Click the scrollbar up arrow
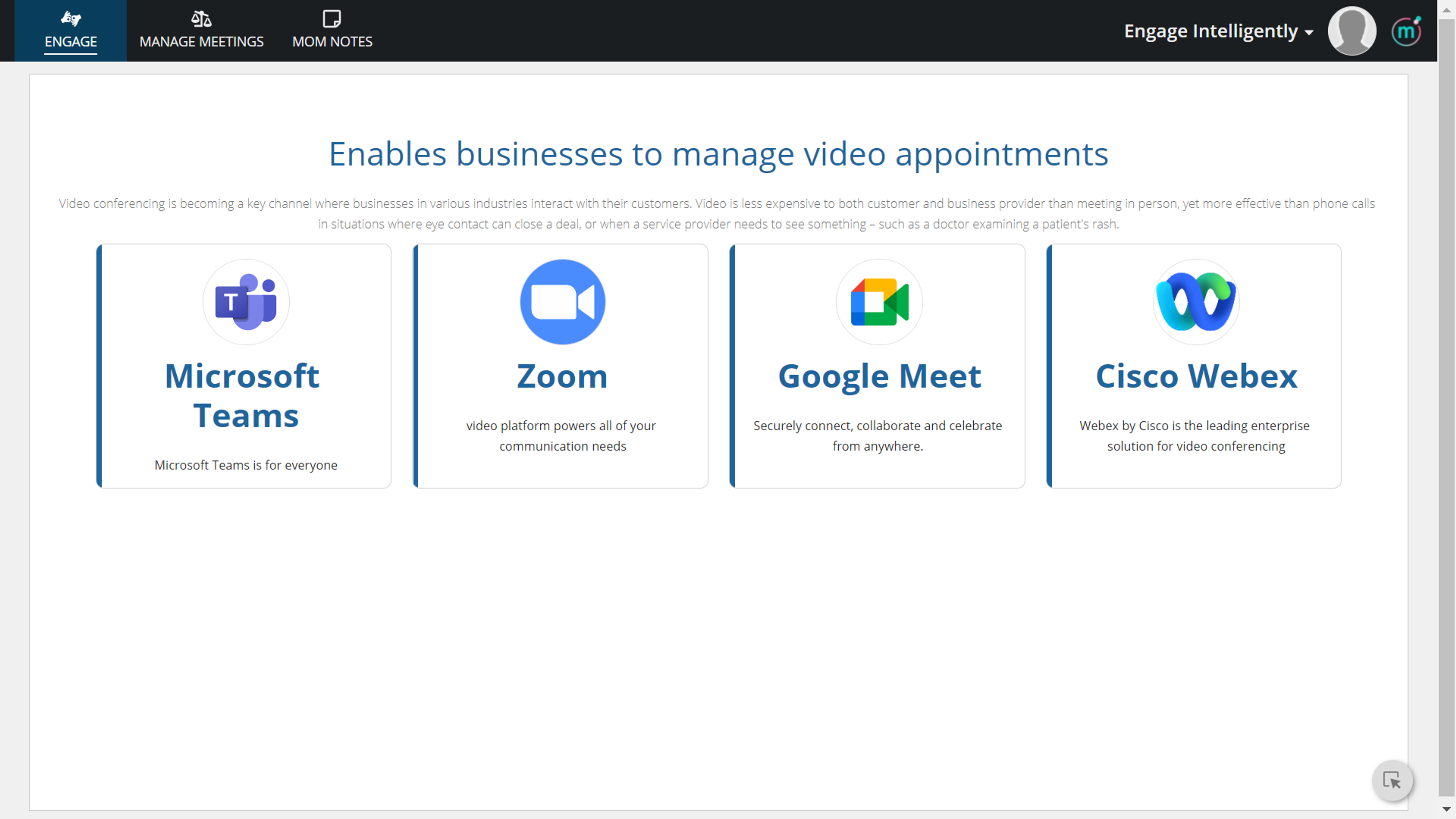The height and width of the screenshot is (819, 1456). 1447,9
